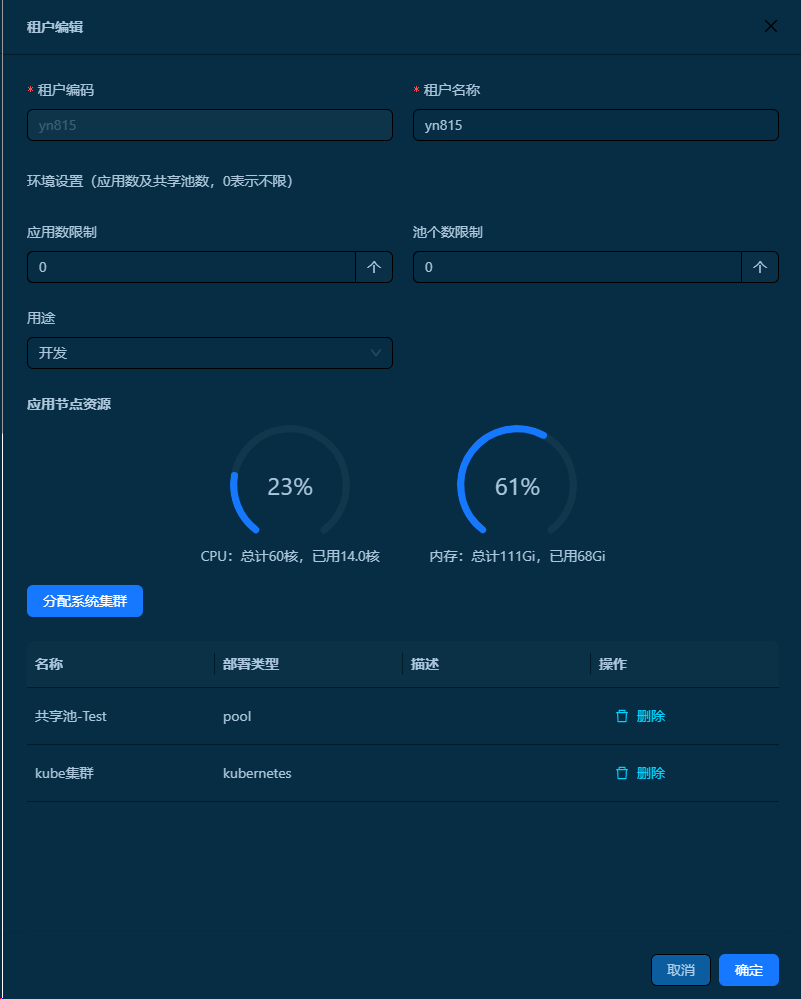This screenshot has width=801, height=999.
Task: Click the 内存 总计111Gi usage text
Action: coord(517,556)
